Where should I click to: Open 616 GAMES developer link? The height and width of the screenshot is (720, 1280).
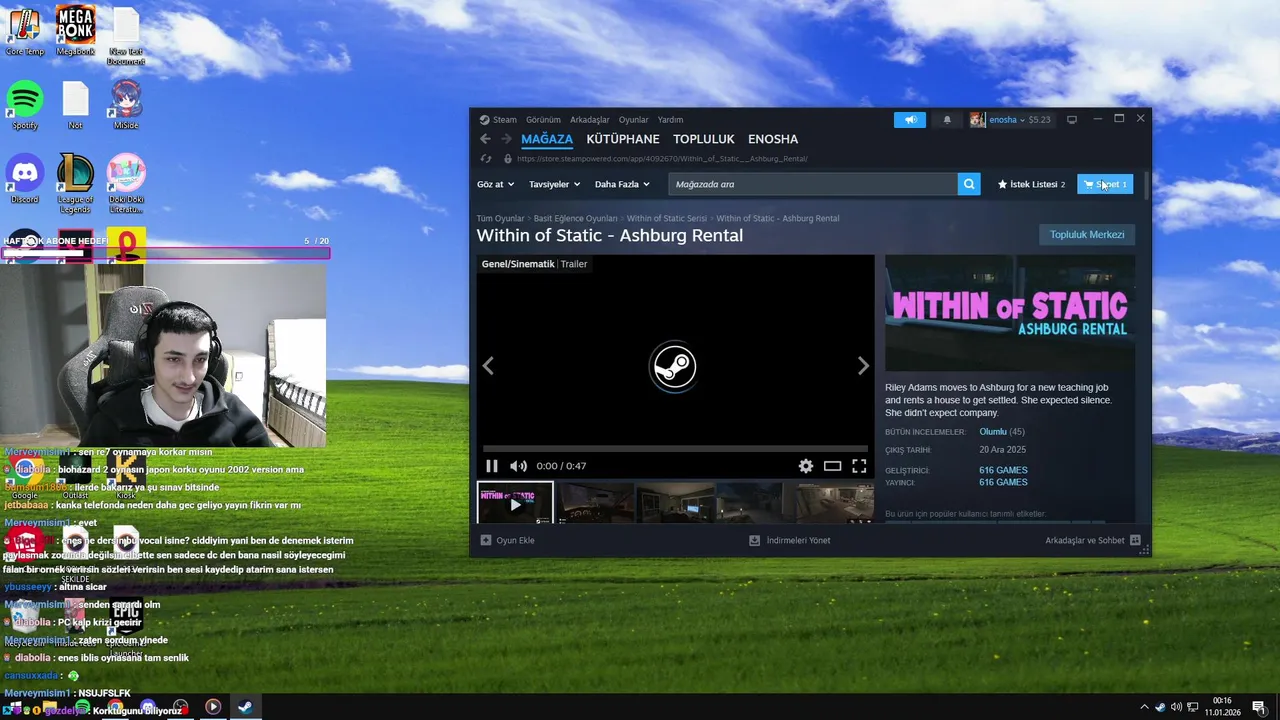pyautogui.click(x=1003, y=470)
